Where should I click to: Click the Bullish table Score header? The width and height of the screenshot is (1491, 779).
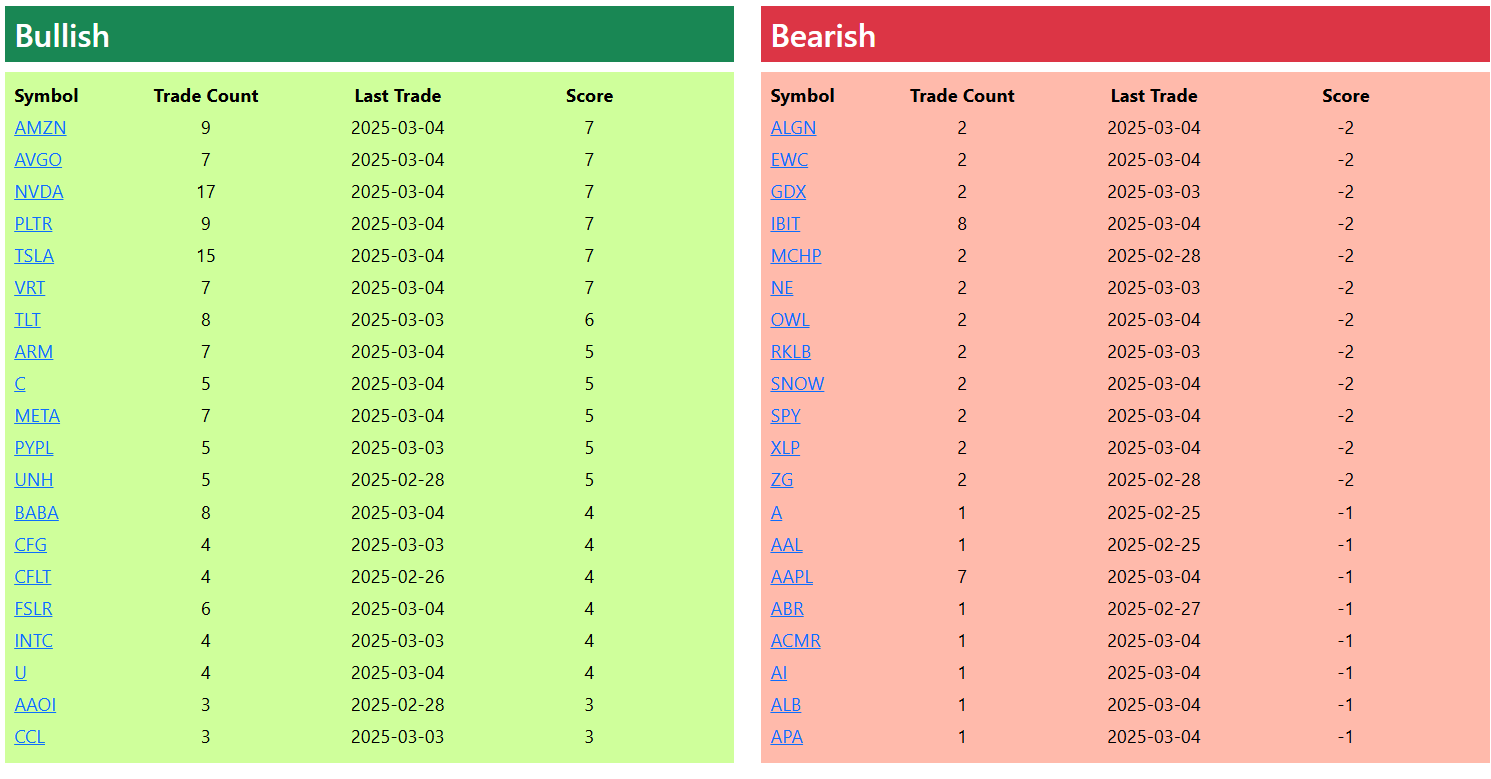pyautogui.click(x=590, y=96)
